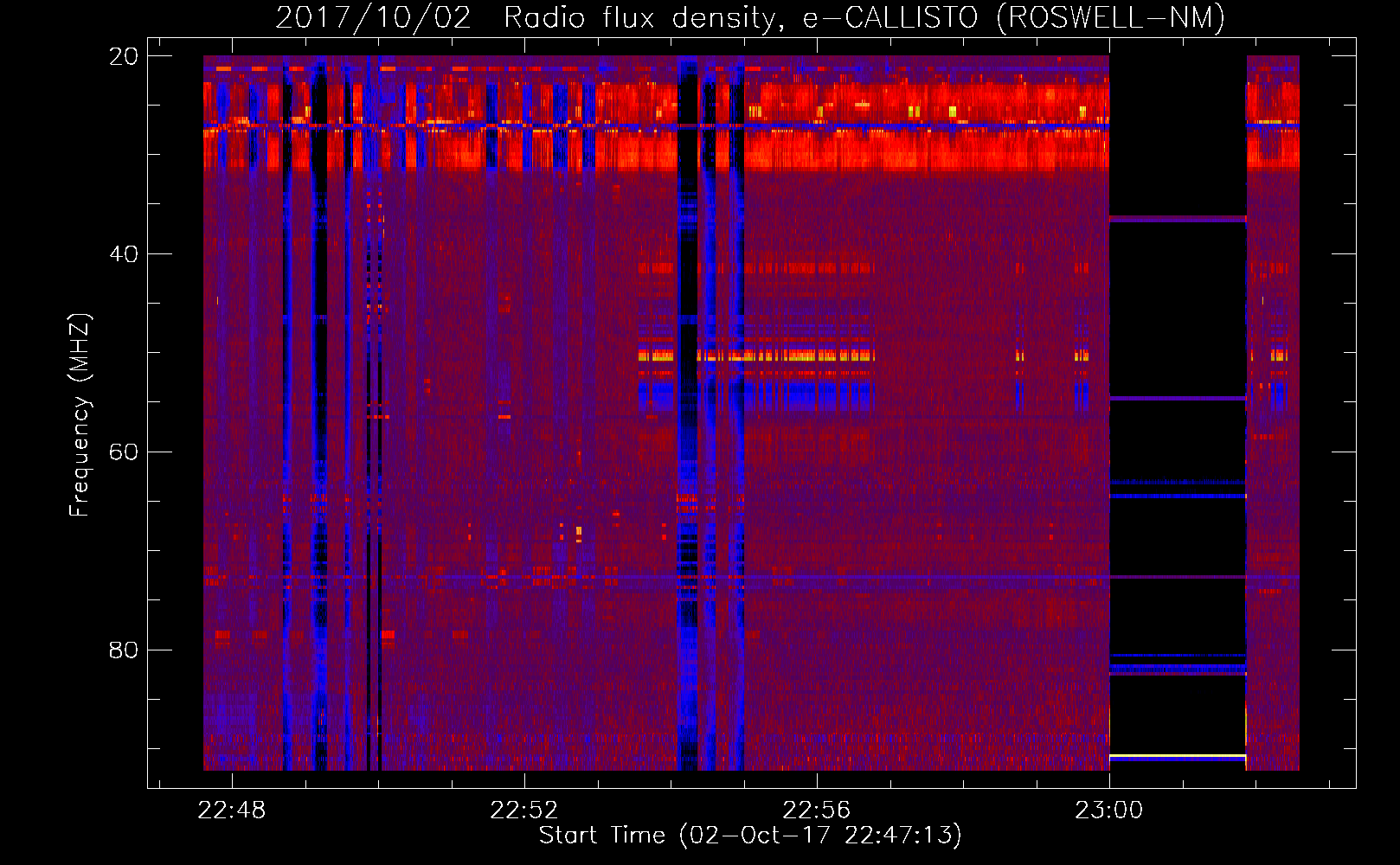Click the 22:52 time tick label
This screenshot has width=1400, height=865.
pyautogui.click(x=524, y=811)
